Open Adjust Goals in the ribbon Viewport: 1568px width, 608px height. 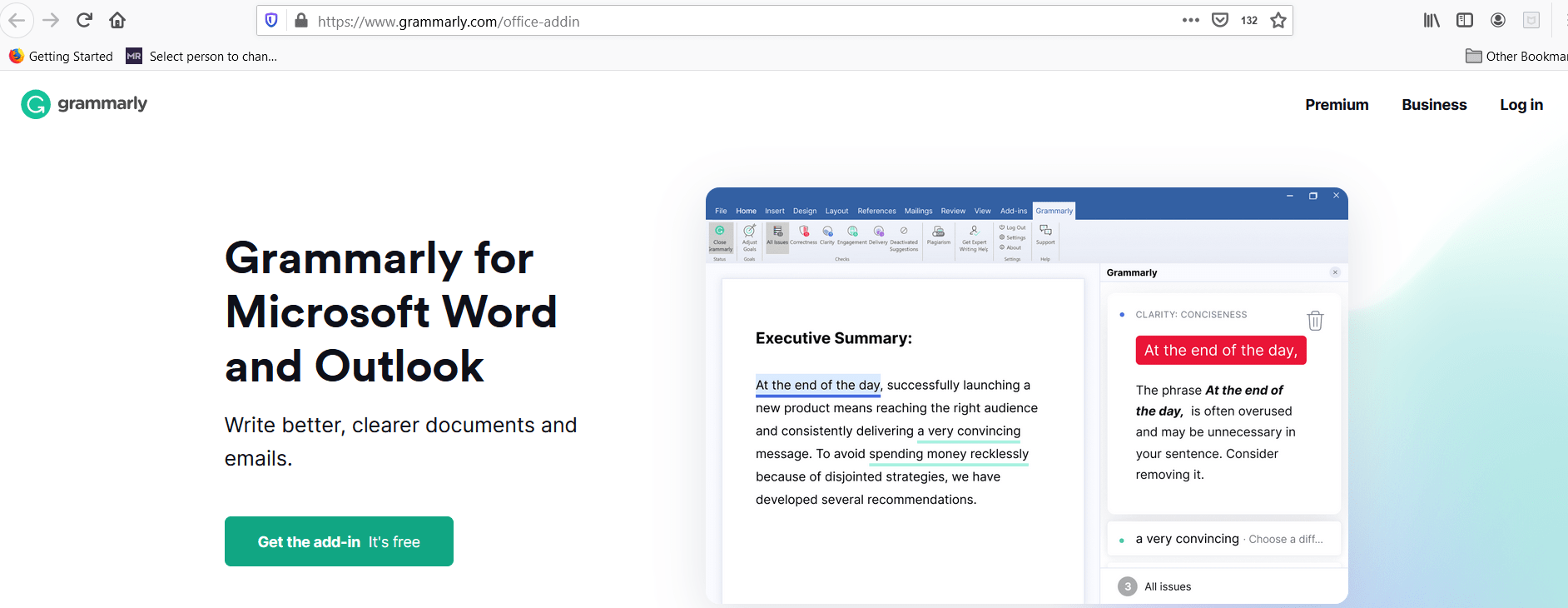point(750,239)
